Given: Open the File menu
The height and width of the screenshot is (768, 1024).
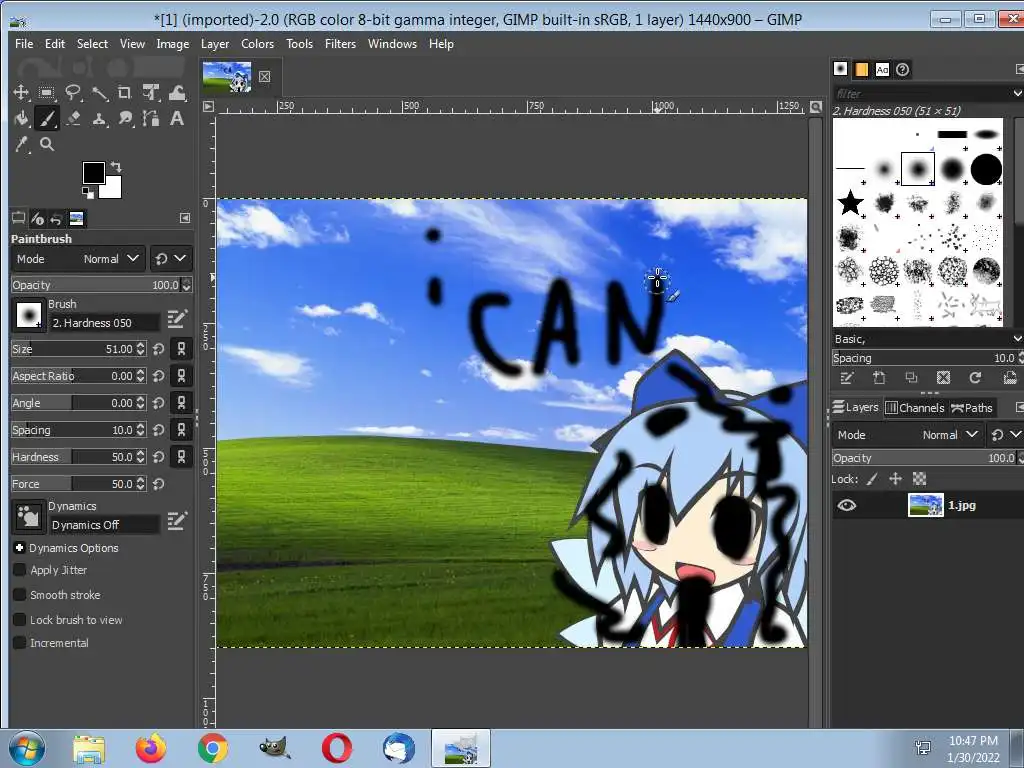Looking at the screenshot, I should tap(24, 44).
